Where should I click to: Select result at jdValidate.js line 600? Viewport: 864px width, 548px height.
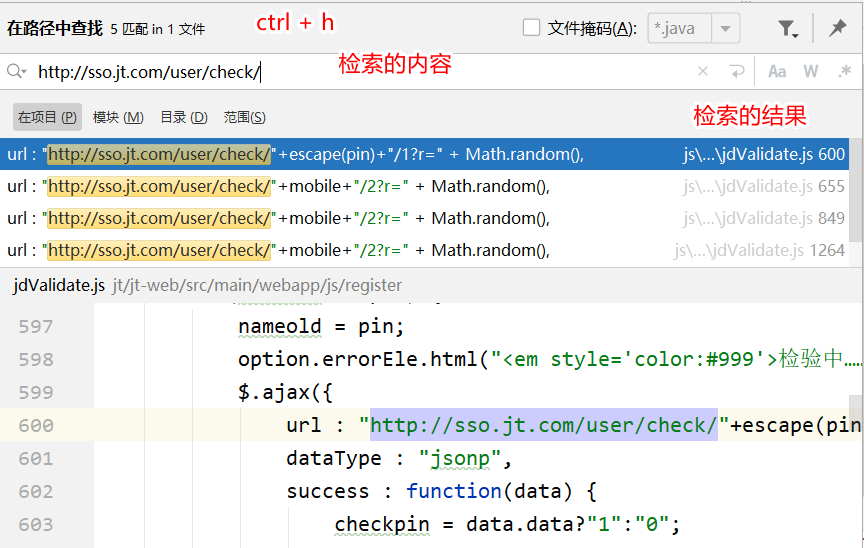(424, 154)
